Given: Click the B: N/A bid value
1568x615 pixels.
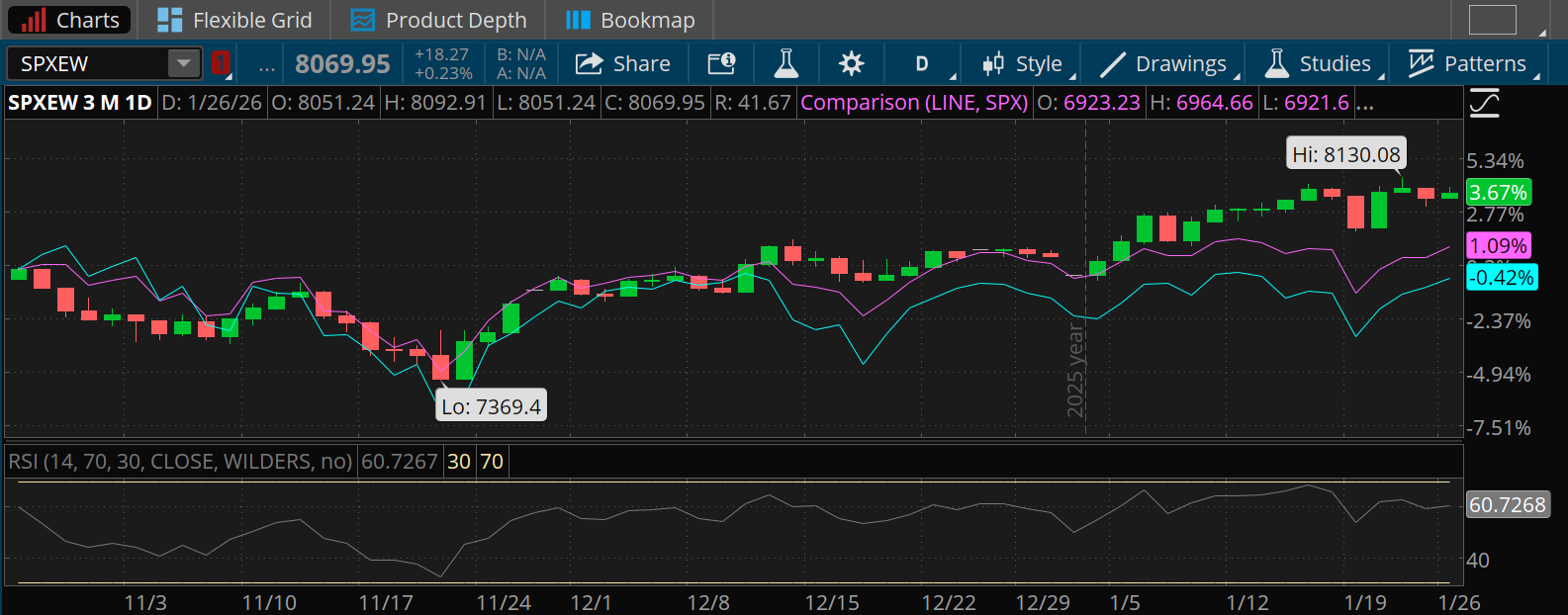Looking at the screenshot, I should tap(521, 55).
